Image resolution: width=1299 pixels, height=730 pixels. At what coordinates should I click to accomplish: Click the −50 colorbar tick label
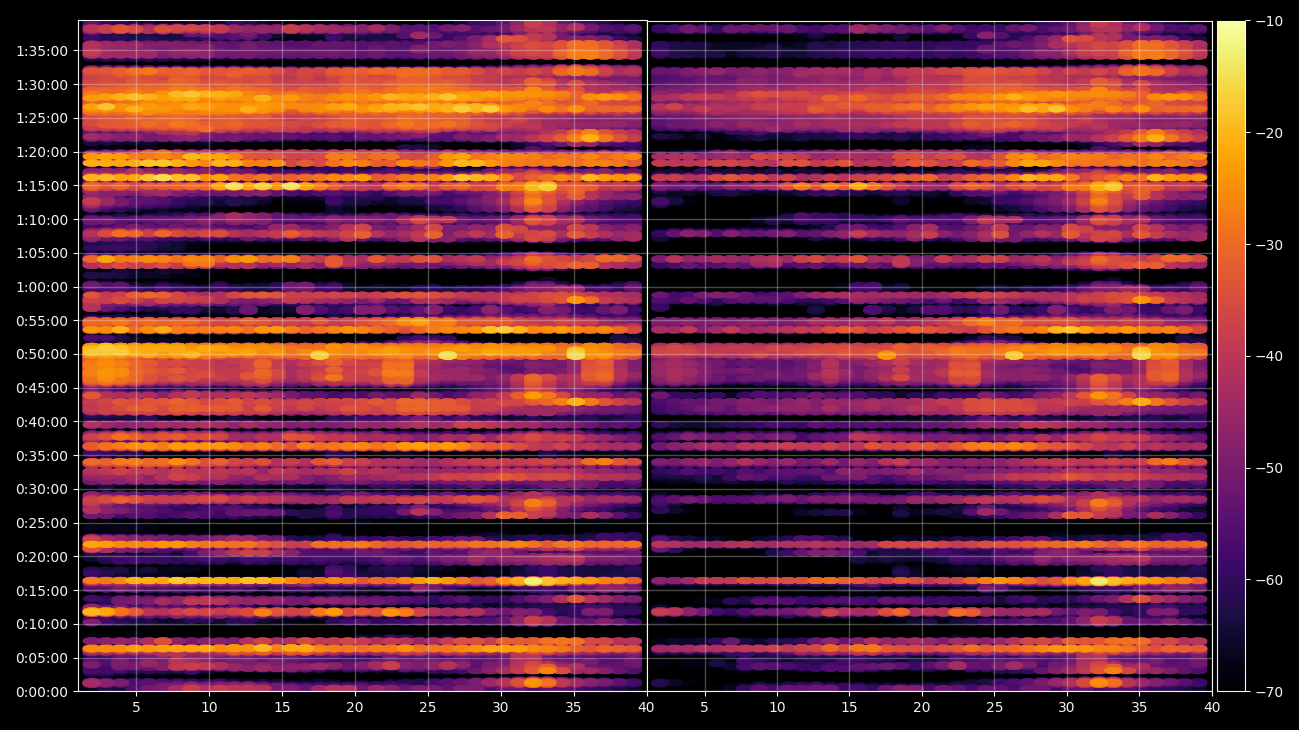(x=1268, y=468)
